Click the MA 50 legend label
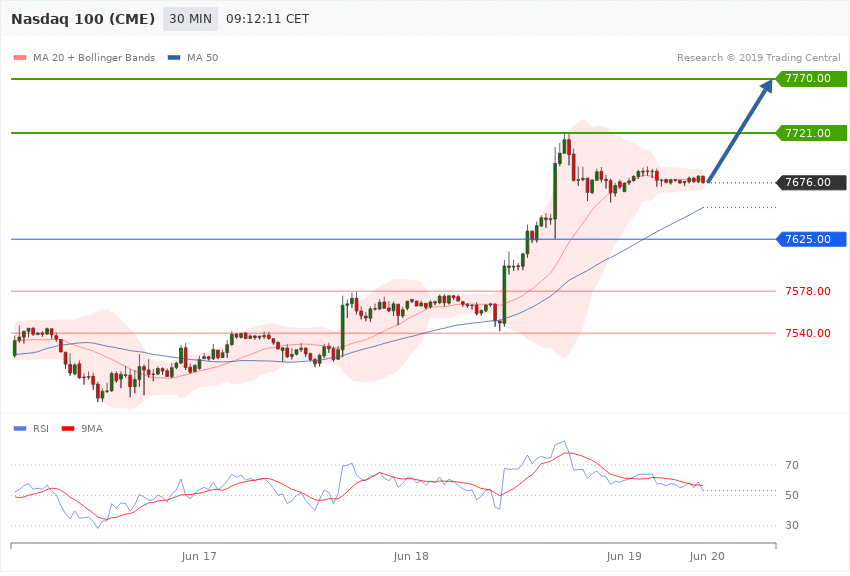 pos(202,57)
